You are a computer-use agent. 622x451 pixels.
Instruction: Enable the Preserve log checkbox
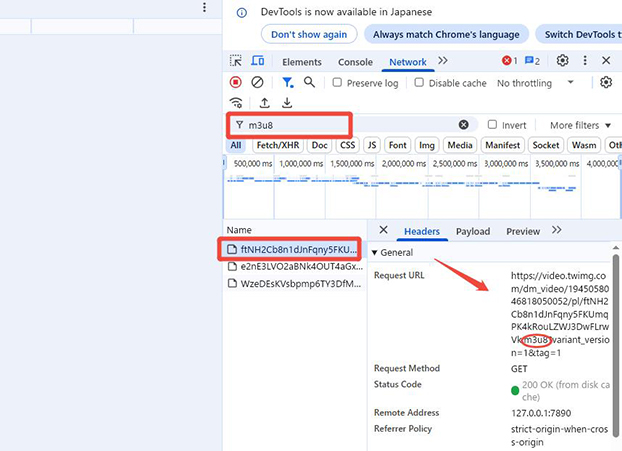click(x=338, y=83)
